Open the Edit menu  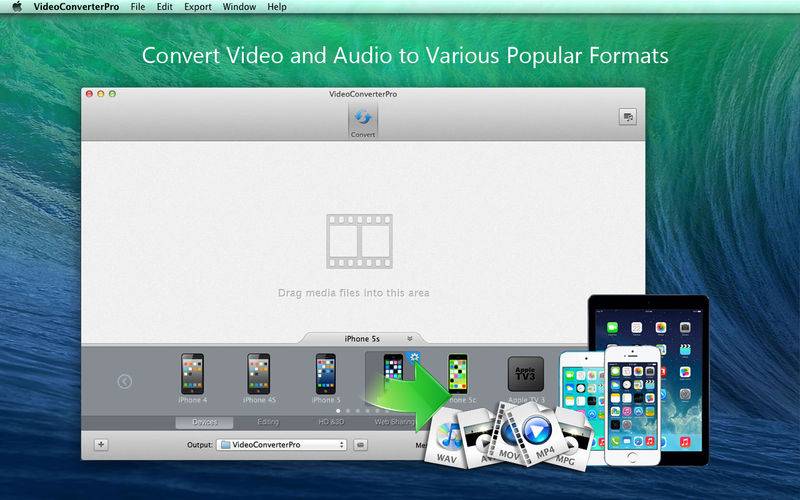click(164, 7)
